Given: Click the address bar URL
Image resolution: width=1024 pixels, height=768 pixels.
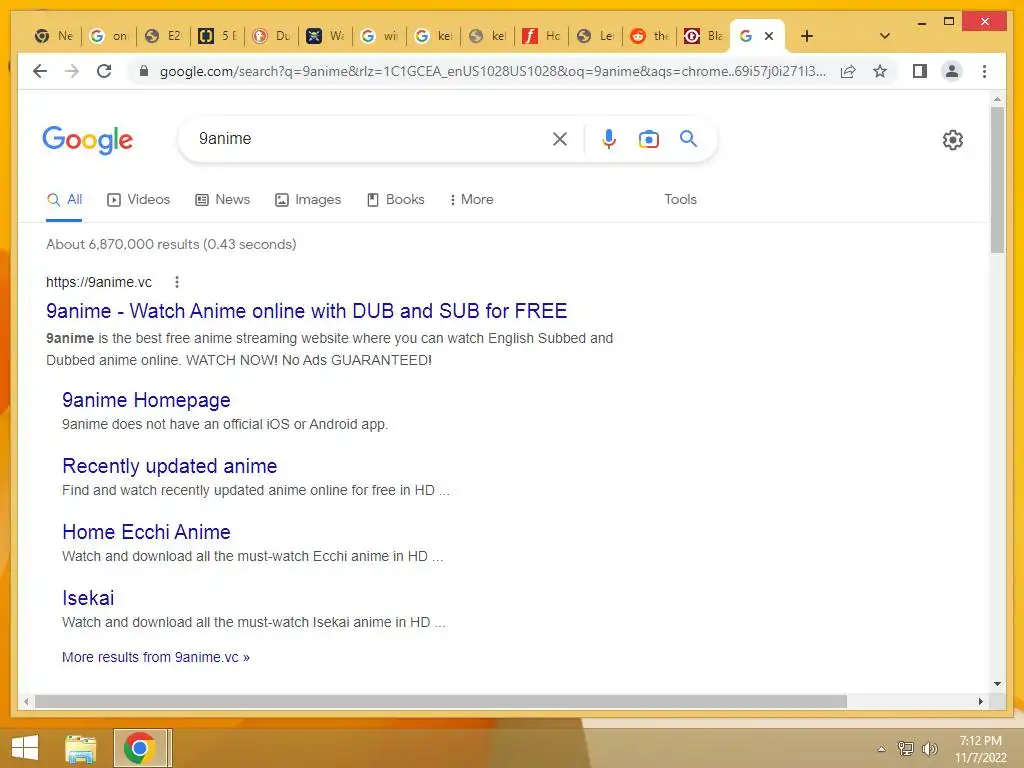Looking at the screenshot, I should pyautogui.click(x=492, y=71).
